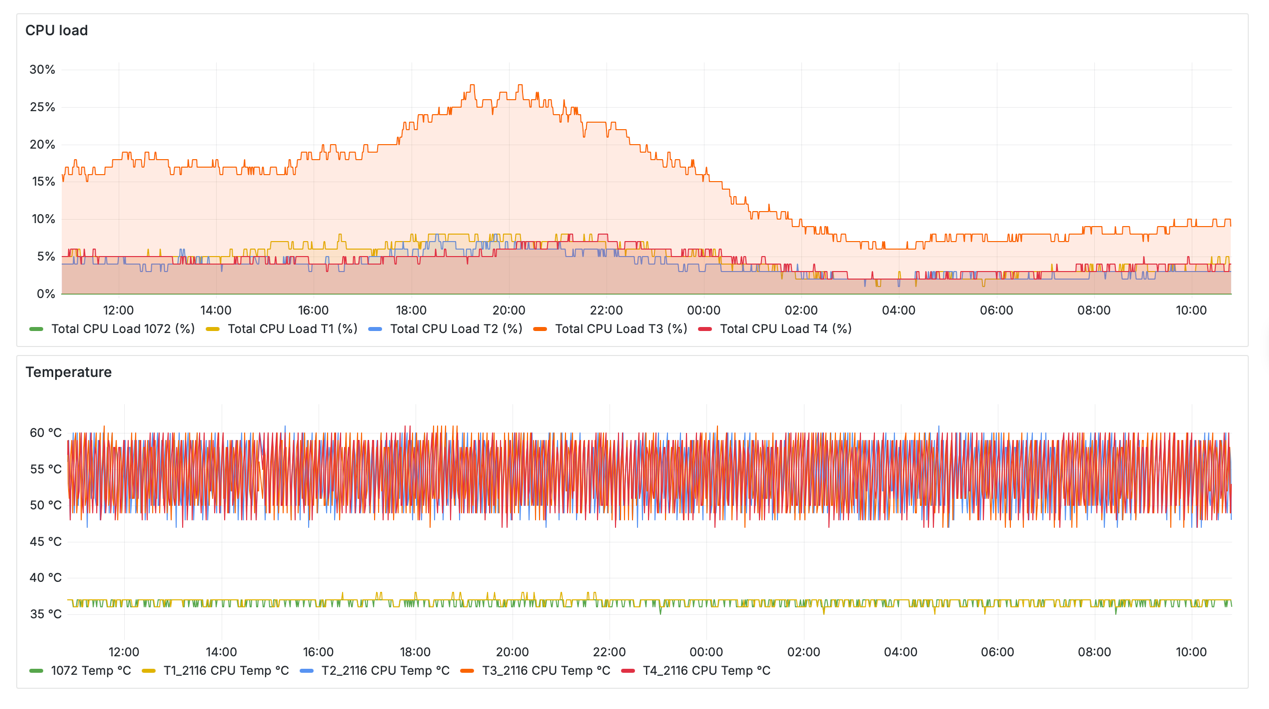Isolate the T3_2116 CPU Temp °C legend label
Screen dimensions: 1269x709
pyautogui.click(x=545, y=671)
